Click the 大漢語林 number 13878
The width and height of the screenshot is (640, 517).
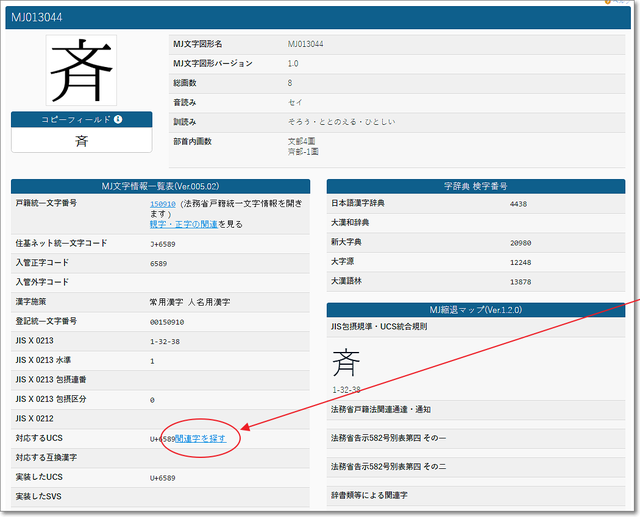click(521, 282)
